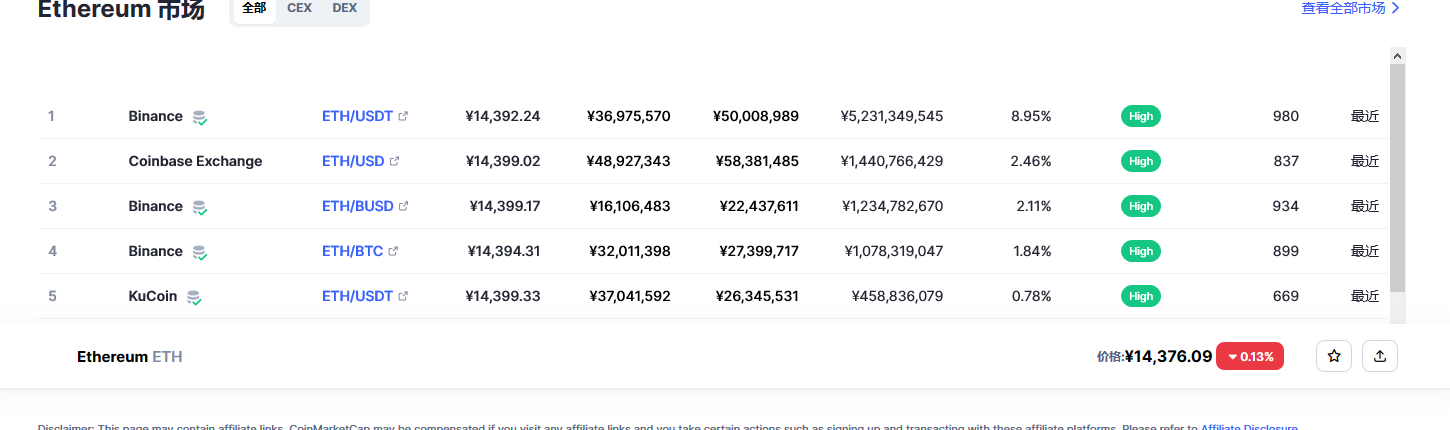Screen dimensions: 1450x430
Task: Click volume ¥1,234,782,670
Action: (892, 206)
